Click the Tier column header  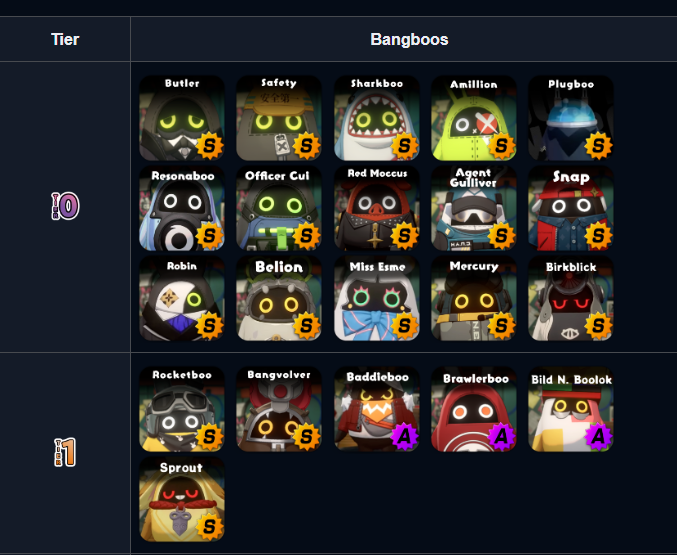65,39
